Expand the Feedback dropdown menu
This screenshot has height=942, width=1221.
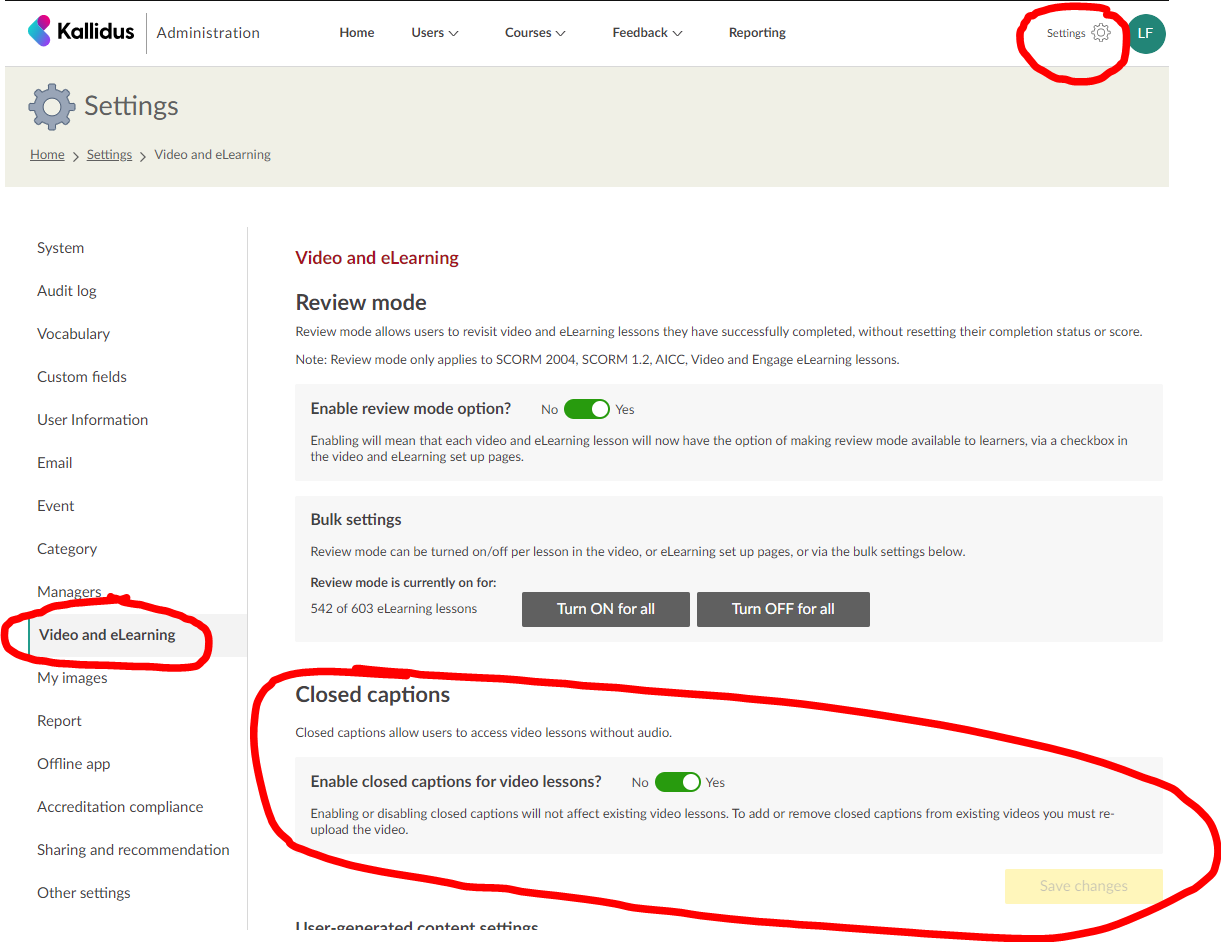(647, 33)
